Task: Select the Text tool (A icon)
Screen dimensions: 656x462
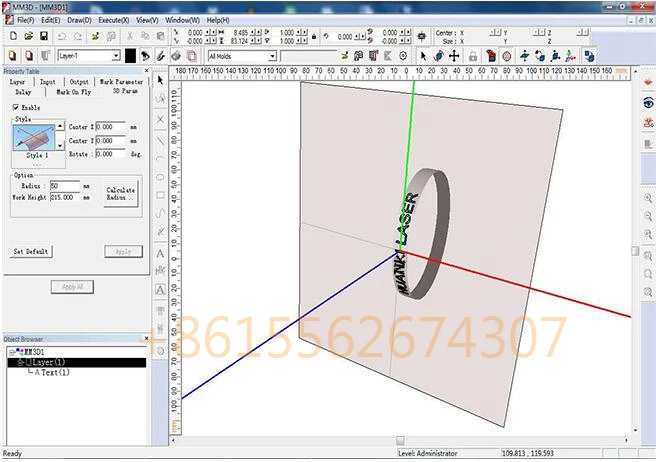Action: tap(160, 253)
